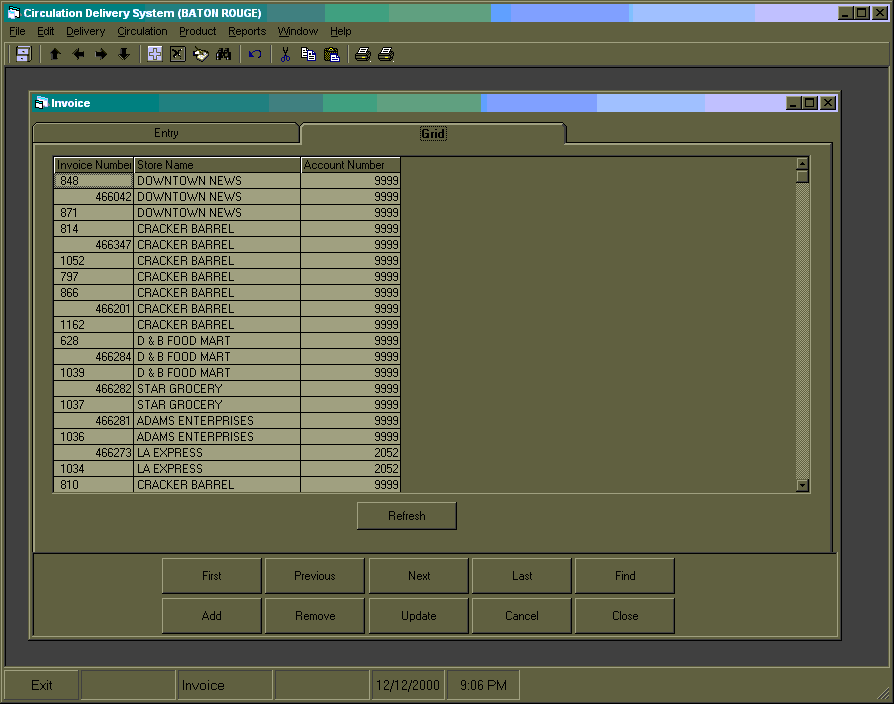Open the Delivery menu

tap(86, 31)
